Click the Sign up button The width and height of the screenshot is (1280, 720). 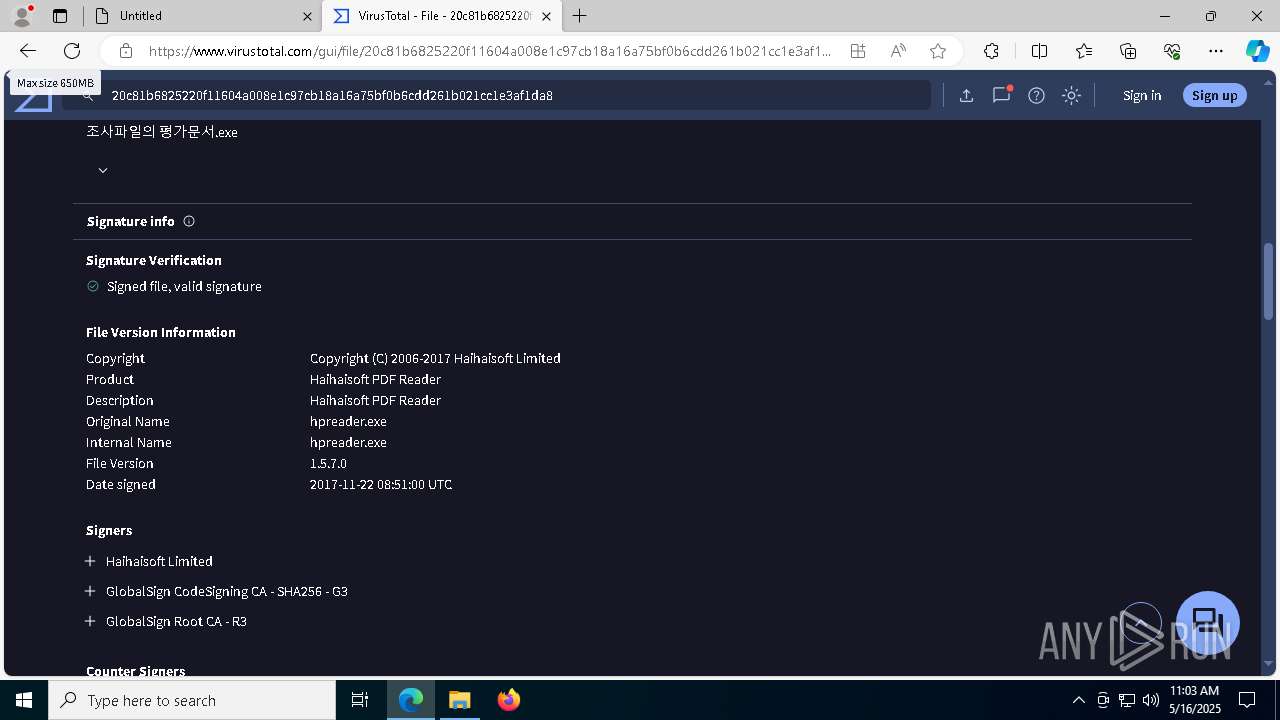[1215, 95]
